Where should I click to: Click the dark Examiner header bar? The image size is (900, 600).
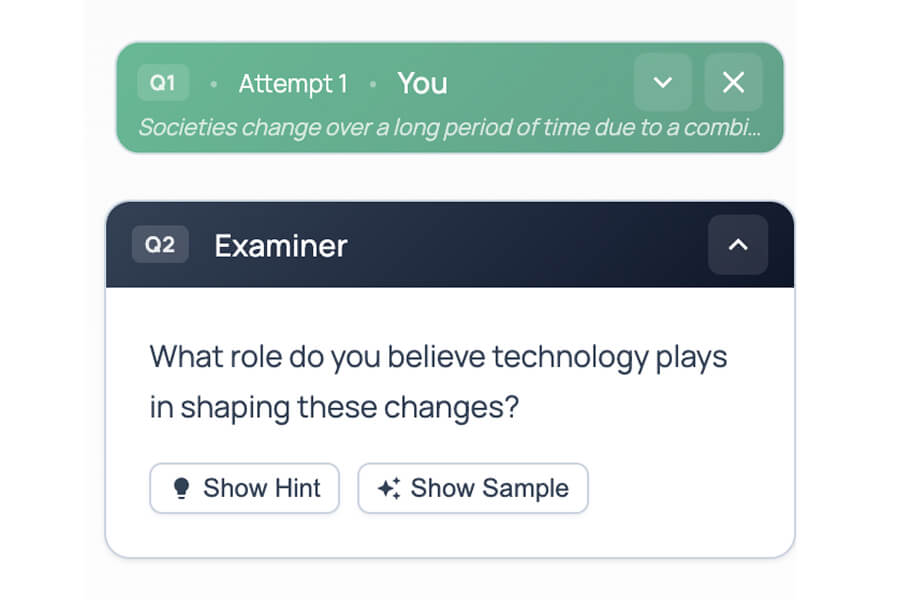click(x=520, y=245)
